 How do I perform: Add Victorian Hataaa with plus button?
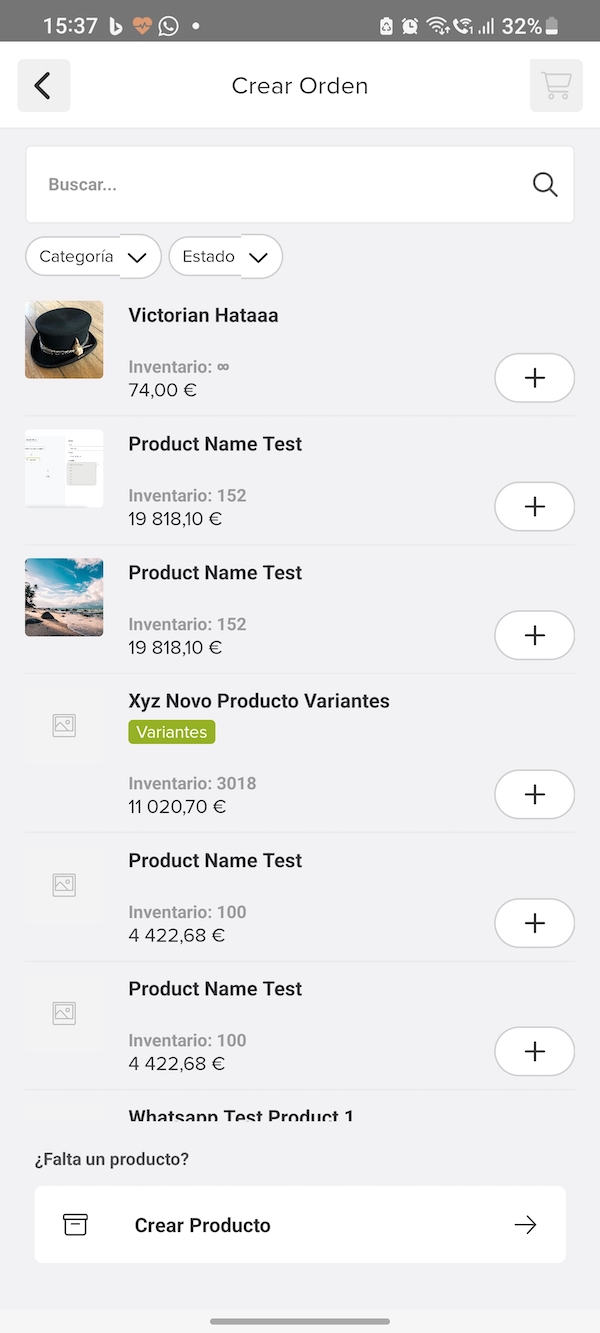[535, 378]
